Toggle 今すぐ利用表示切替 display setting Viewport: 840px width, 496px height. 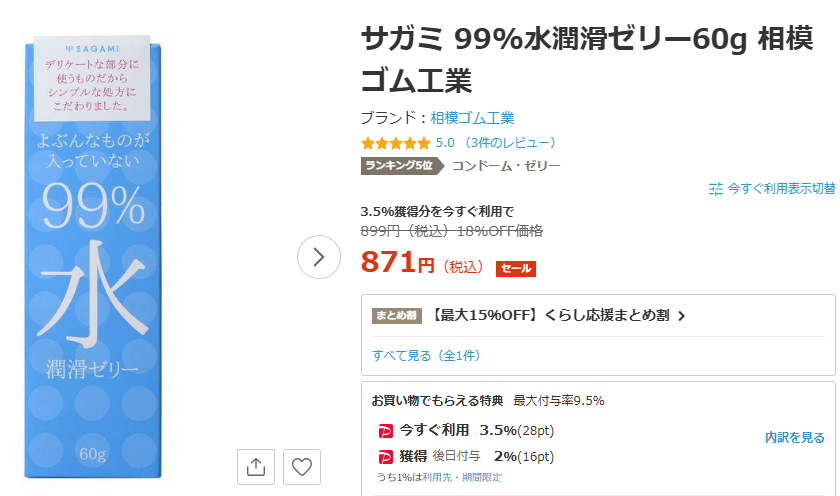coord(772,189)
